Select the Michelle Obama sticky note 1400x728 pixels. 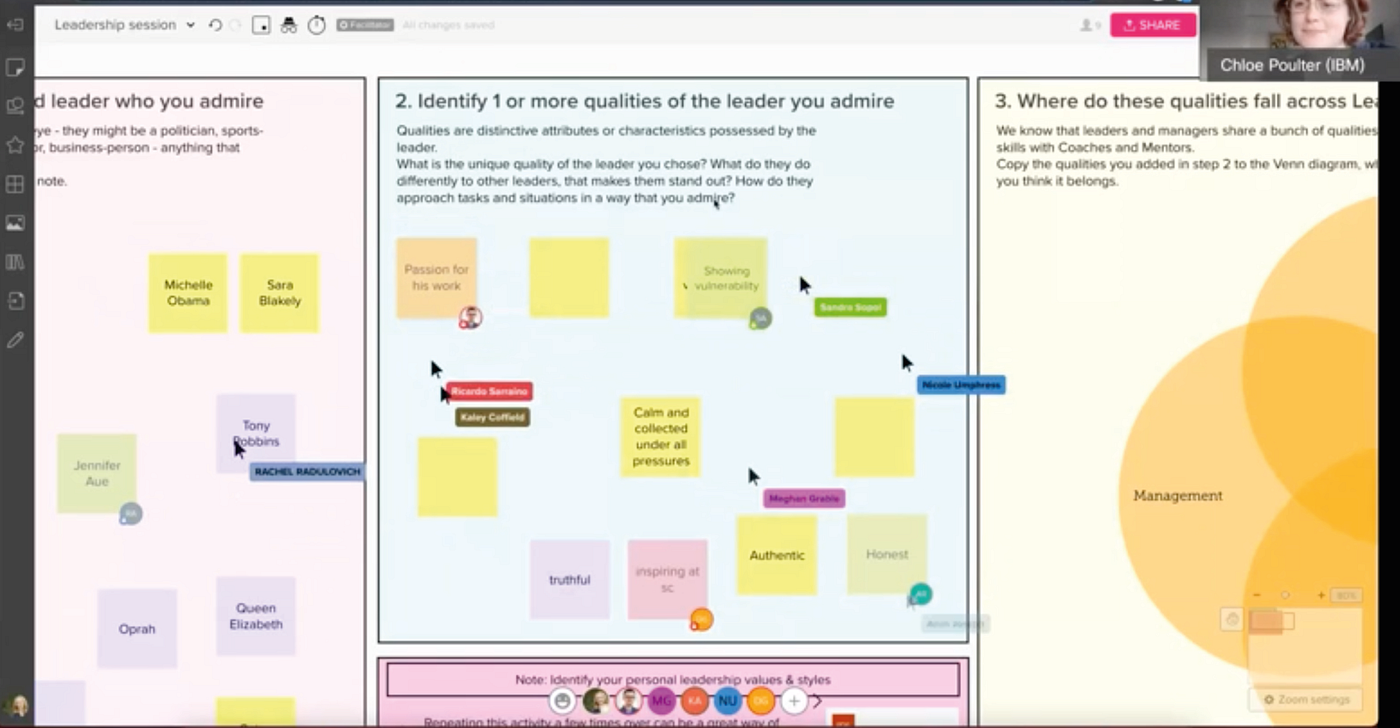[x=188, y=292]
